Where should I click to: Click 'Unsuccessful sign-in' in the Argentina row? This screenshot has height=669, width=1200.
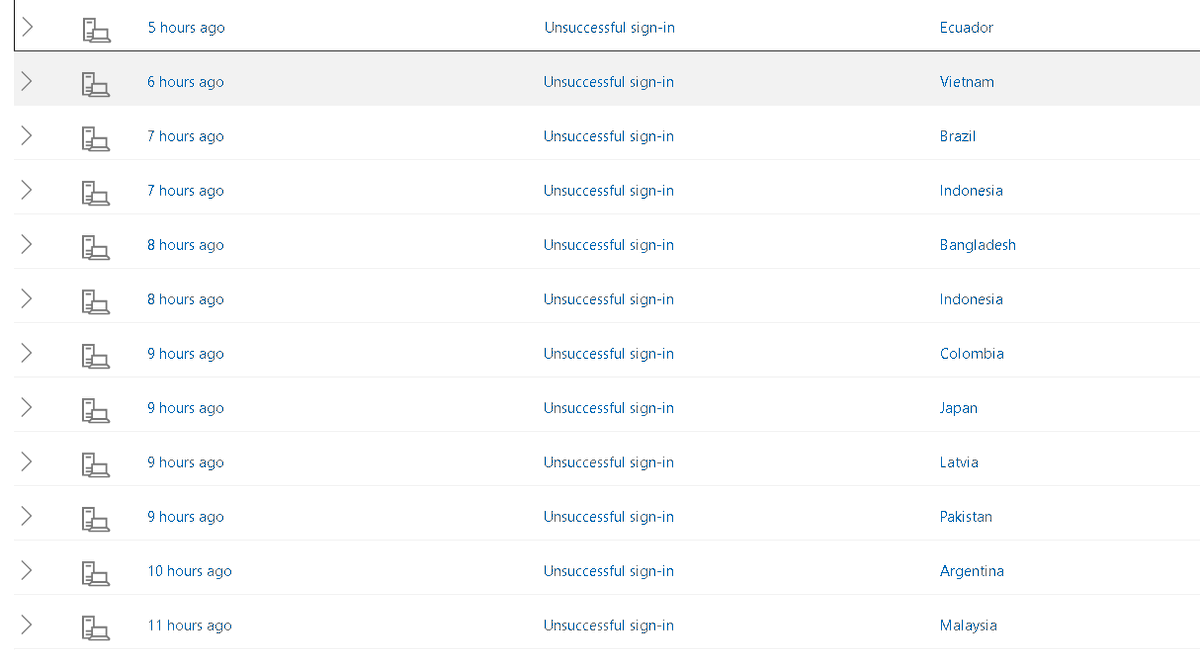[x=609, y=571]
